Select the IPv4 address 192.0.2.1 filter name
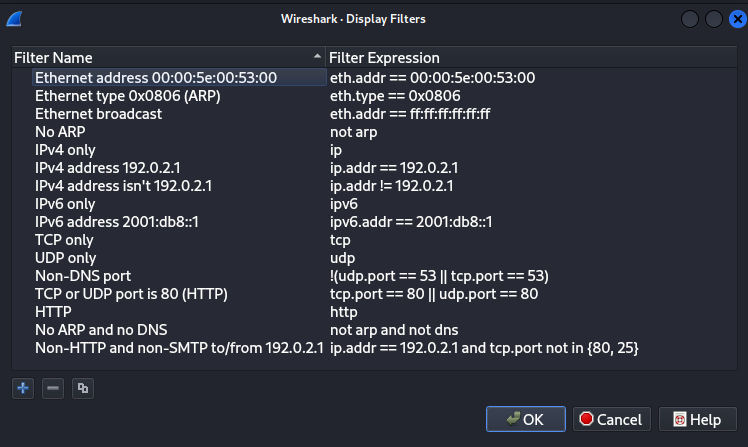The image size is (748, 447). (108, 168)
